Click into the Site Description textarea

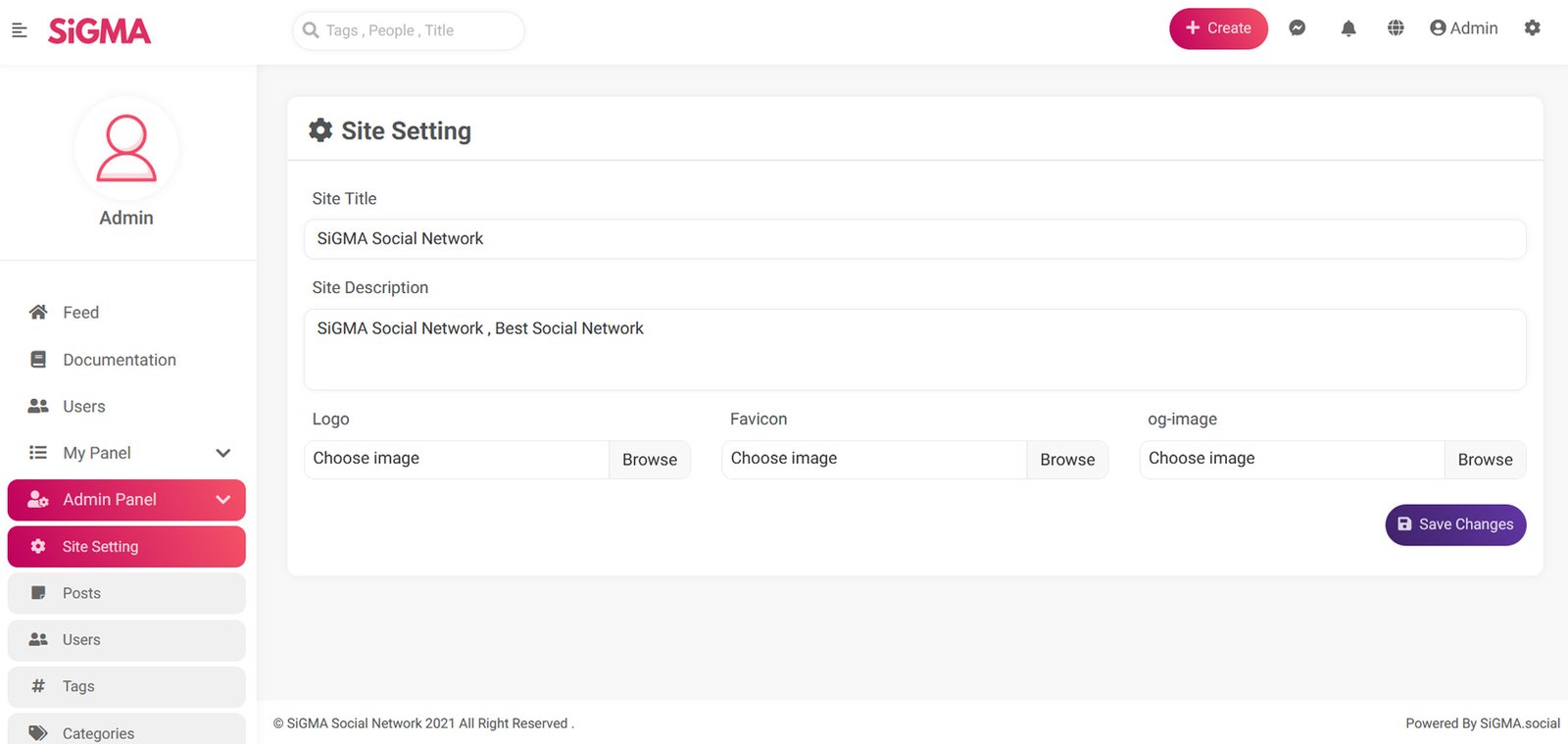tap(914, 349)
